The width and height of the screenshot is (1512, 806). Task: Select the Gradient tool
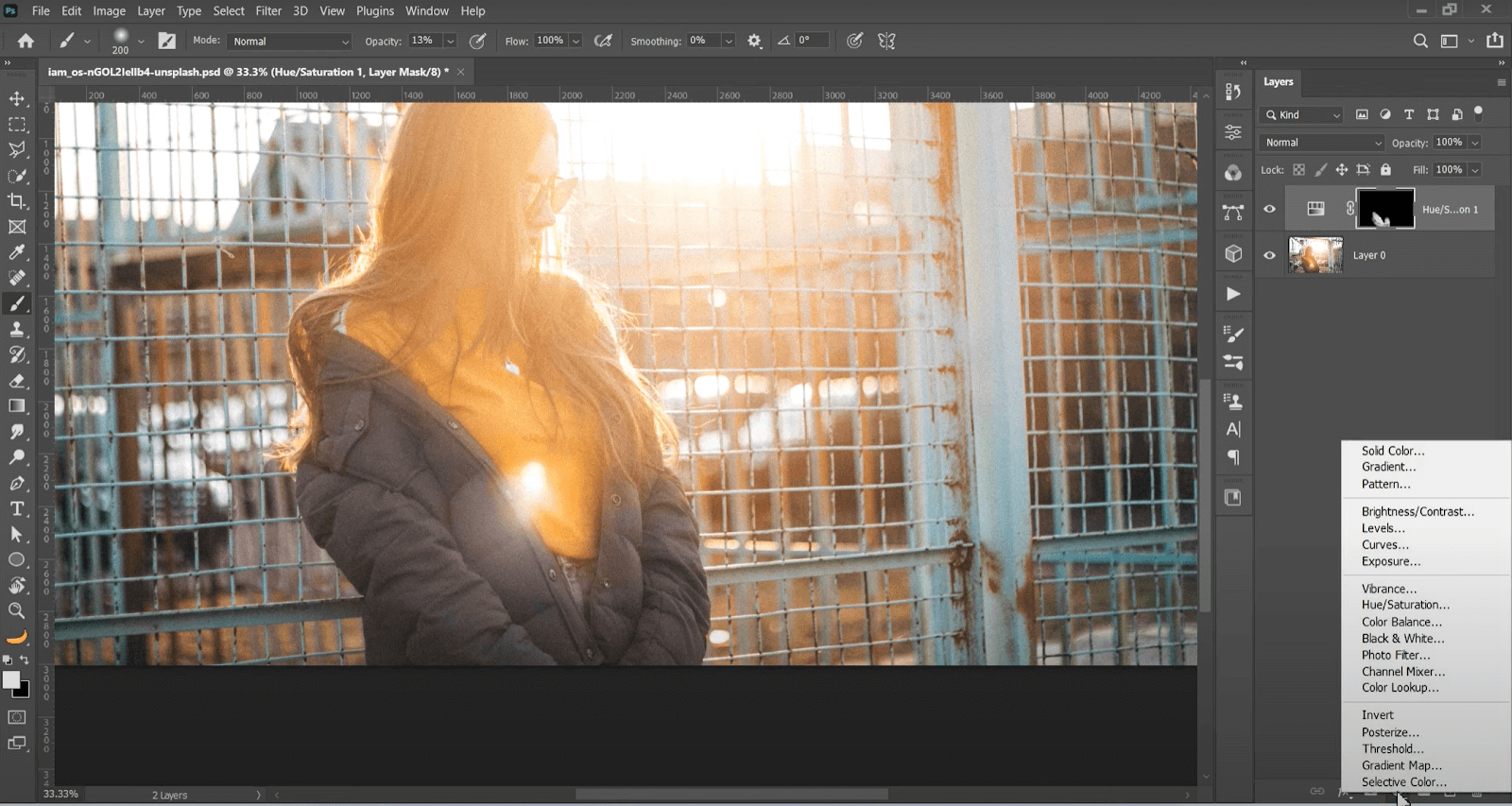coord(17,406)
